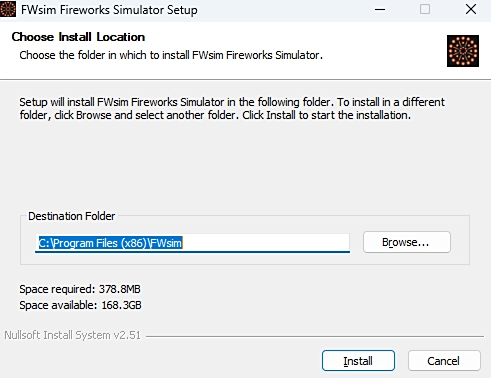The height and width of the screenshot is (378, 491).
Task: Click the 'FWsim Fireworks Simulator Setup' window title
Action: (109, 10)
